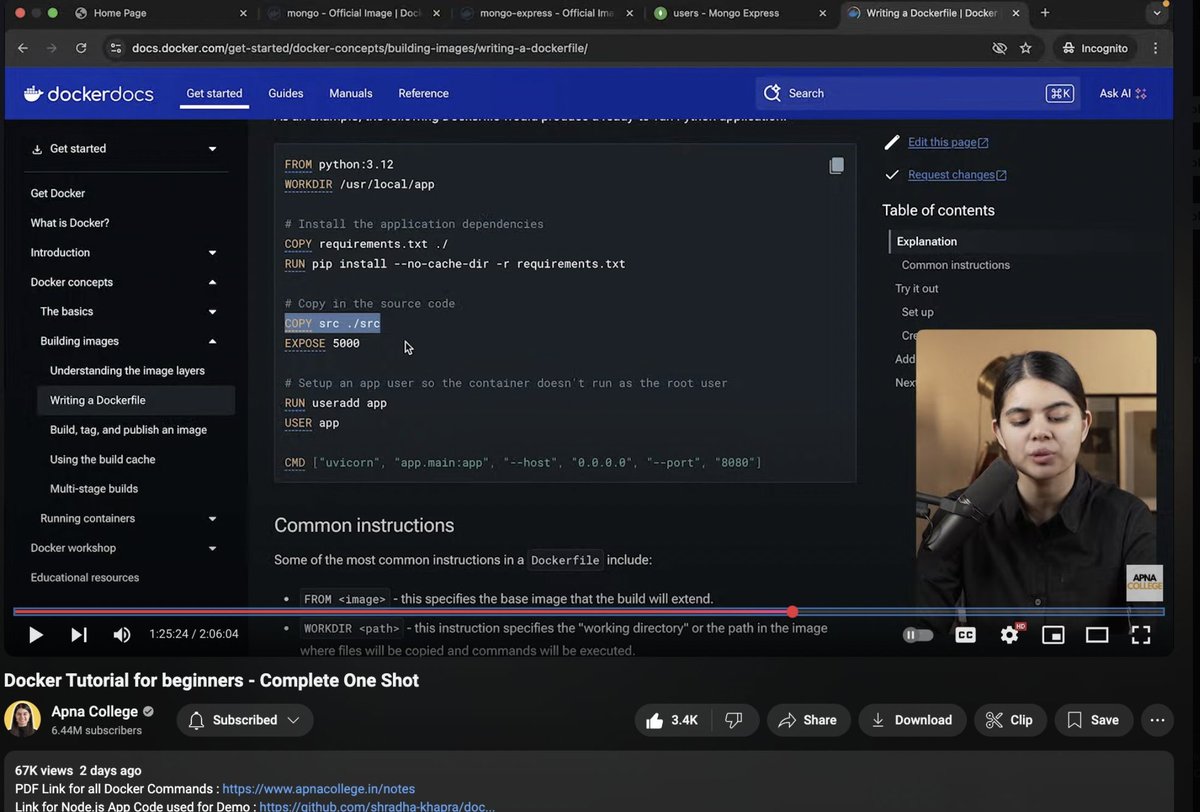This screenshot has width=1200, height=812.
Task: Mute the video volume
Action: click(x=121, y=634)
